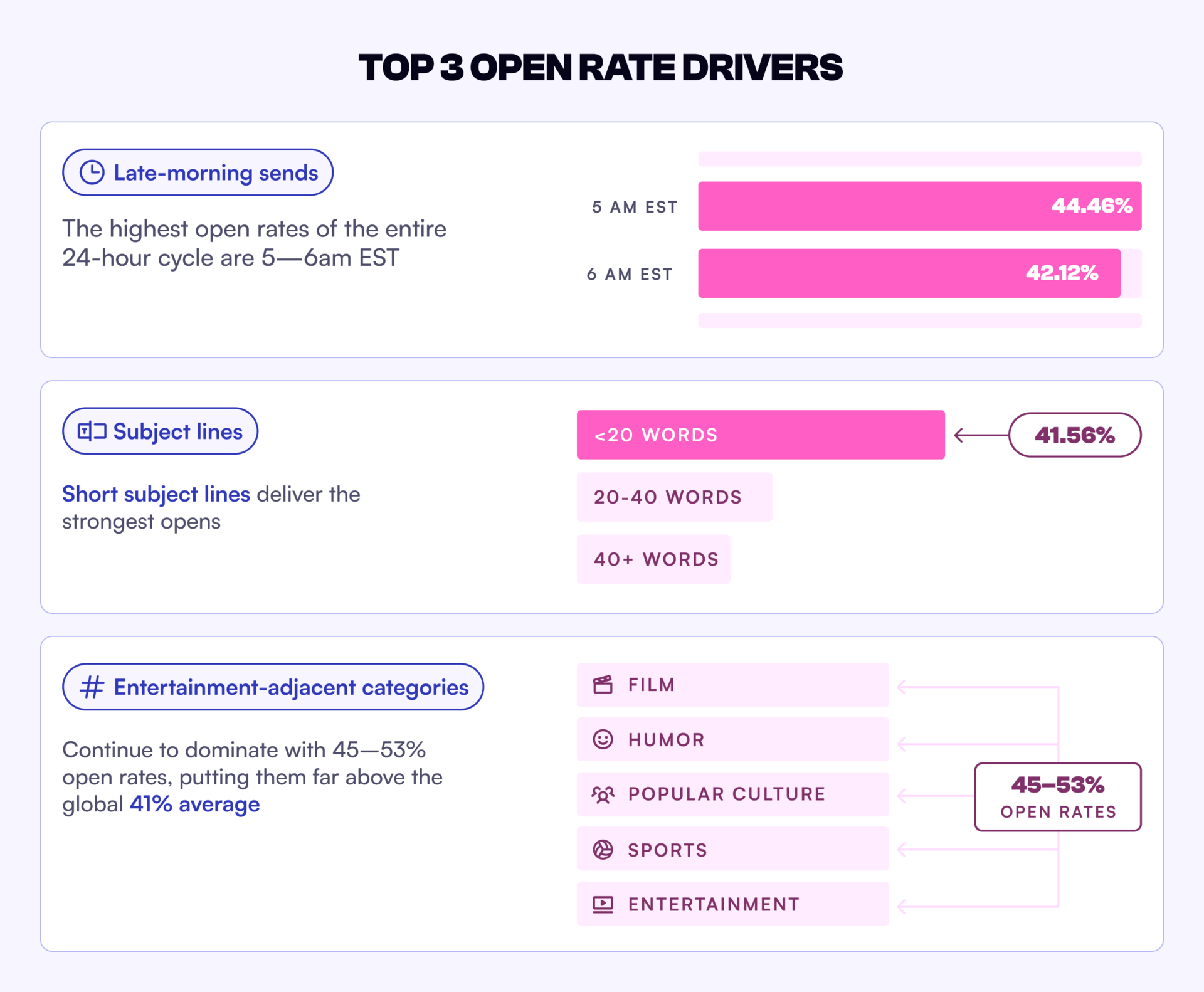The height and width of the screenshot is (992, 1204).
Task: Select the smiley face icon next to HUMOR
Action: point(603,739)
